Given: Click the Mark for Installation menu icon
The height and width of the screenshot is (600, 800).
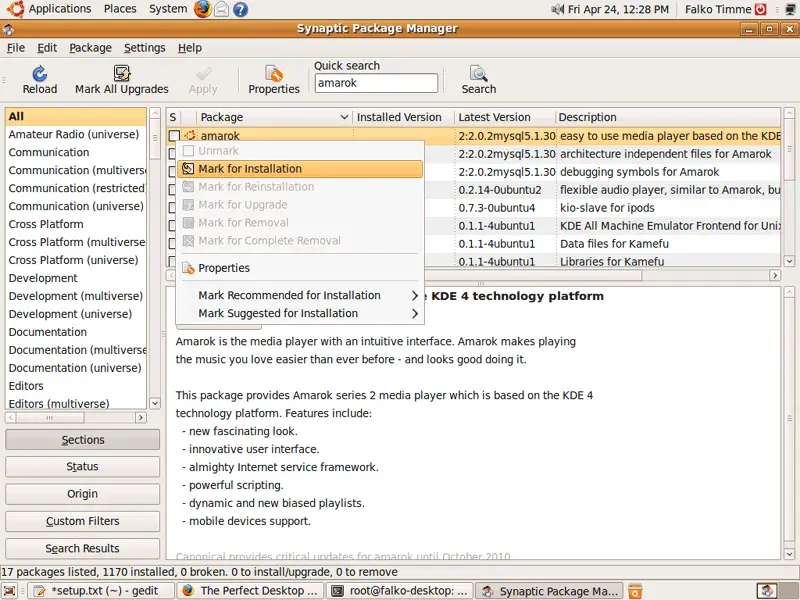Looking at the screenshot, I should coord(188,169).
